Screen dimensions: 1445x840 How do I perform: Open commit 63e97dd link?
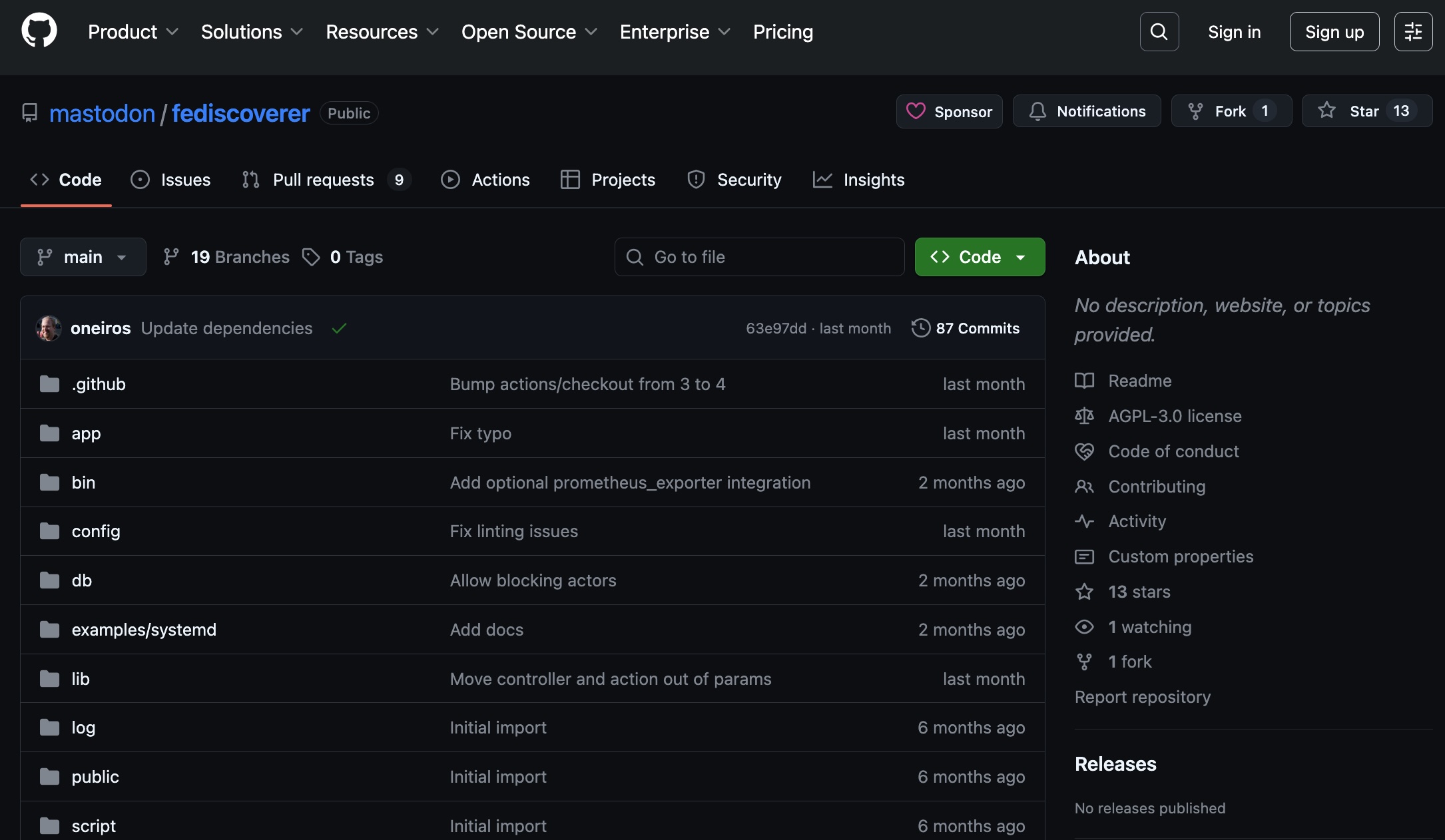click(x=776, y=328)
